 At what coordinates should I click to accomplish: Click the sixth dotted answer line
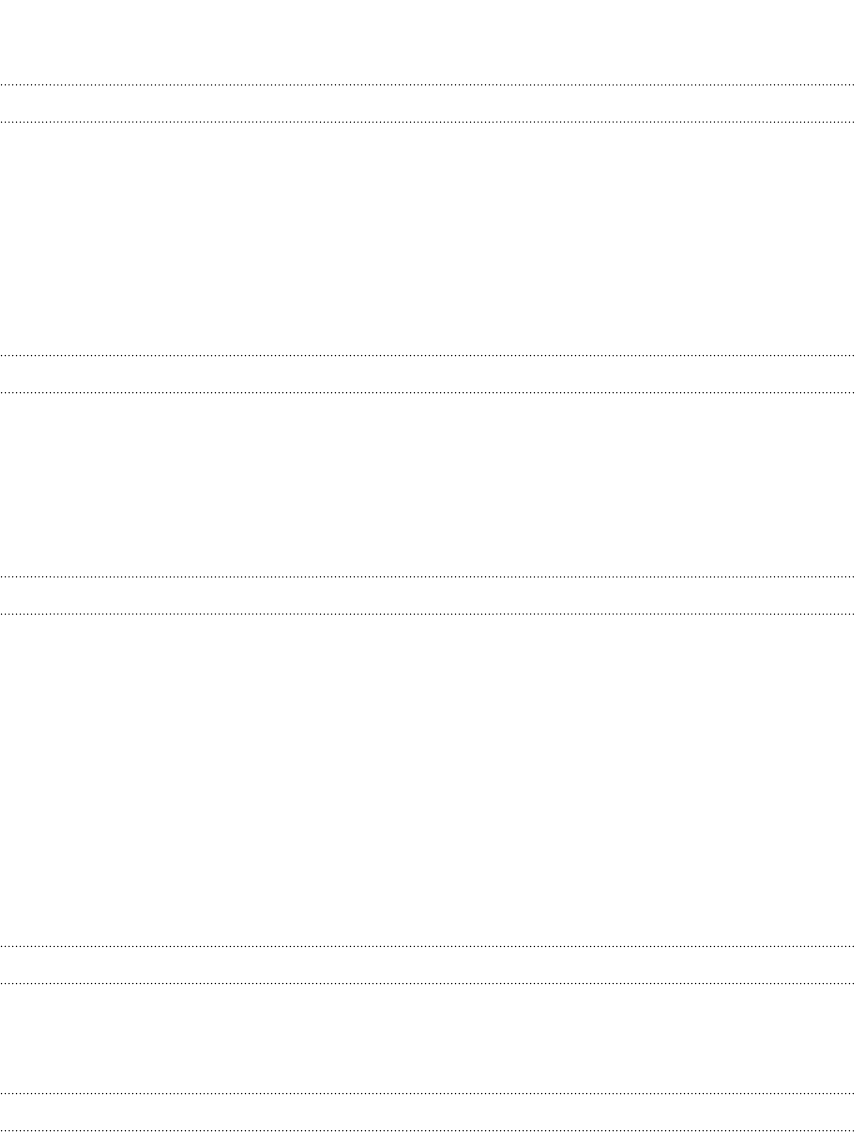pos(428,614)
